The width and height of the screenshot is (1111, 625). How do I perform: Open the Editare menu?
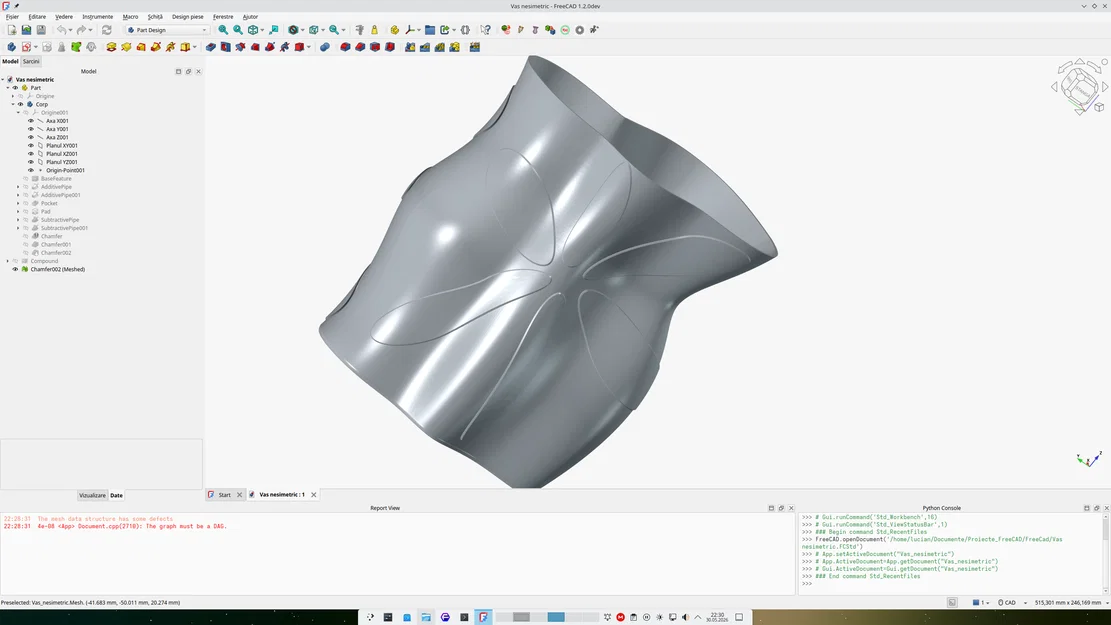pos(37,16)
